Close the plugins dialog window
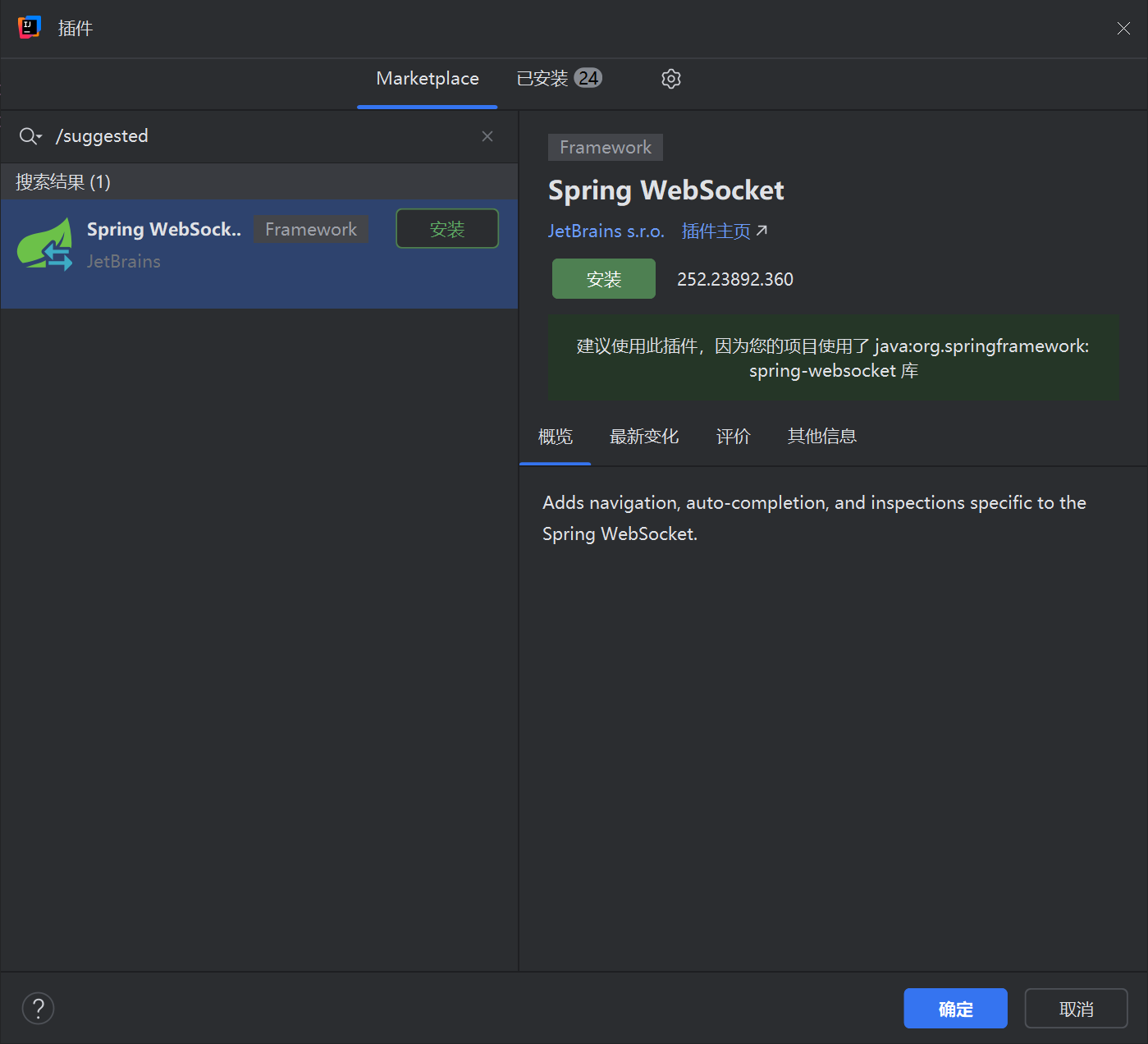The width and height of the screenshot is (1148, 1044). coord(1123,29)
